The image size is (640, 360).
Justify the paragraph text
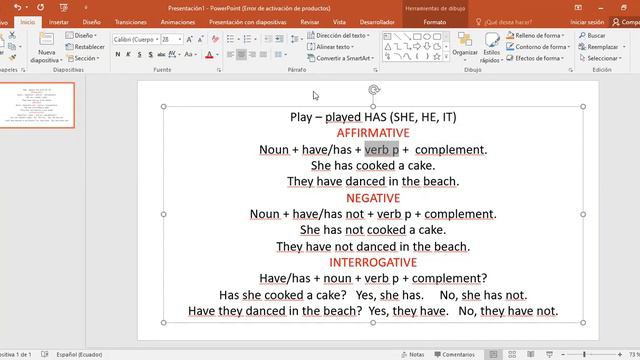263,54
